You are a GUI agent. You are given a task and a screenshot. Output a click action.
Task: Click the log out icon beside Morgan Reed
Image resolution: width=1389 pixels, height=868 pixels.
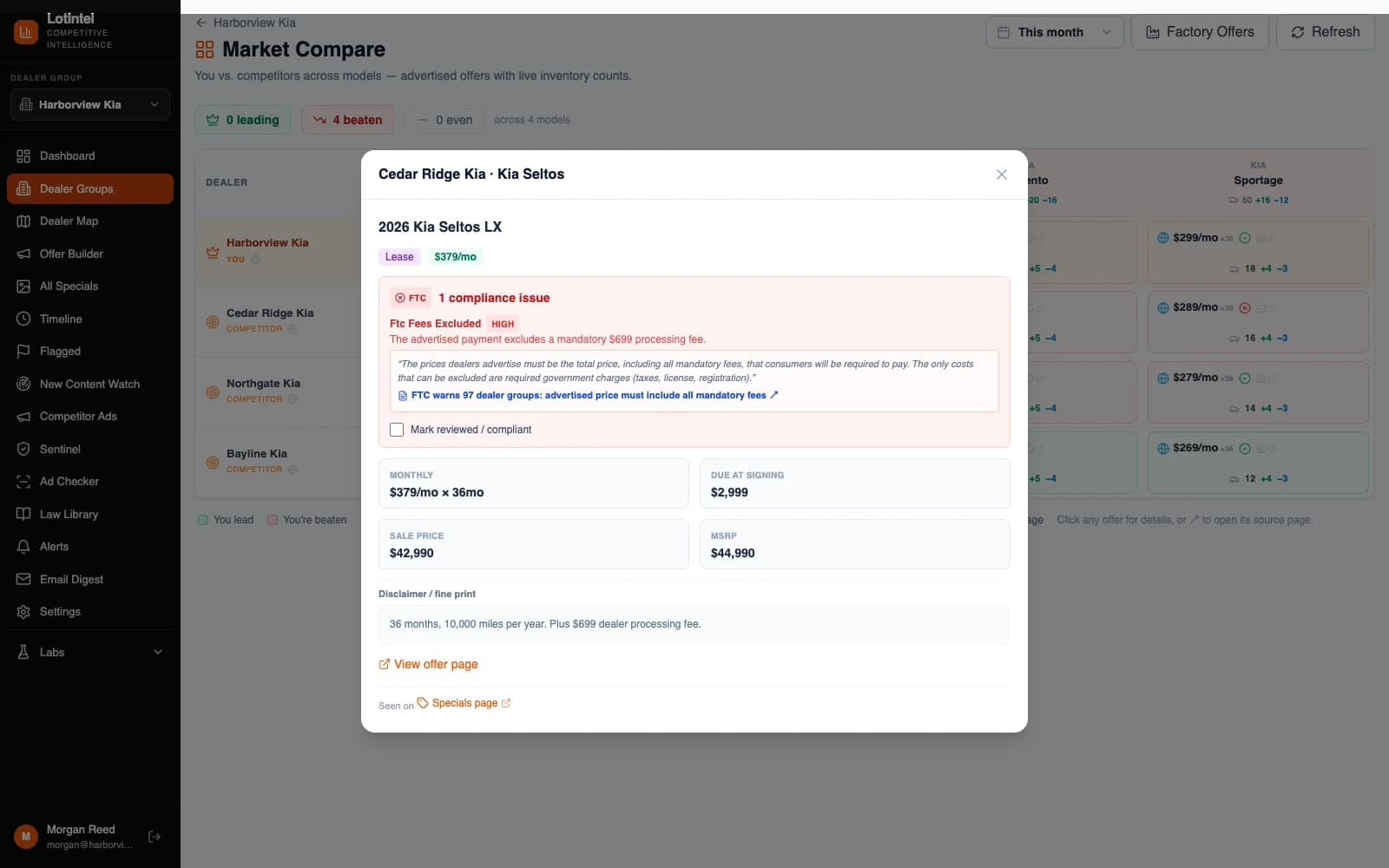point(155,837)
